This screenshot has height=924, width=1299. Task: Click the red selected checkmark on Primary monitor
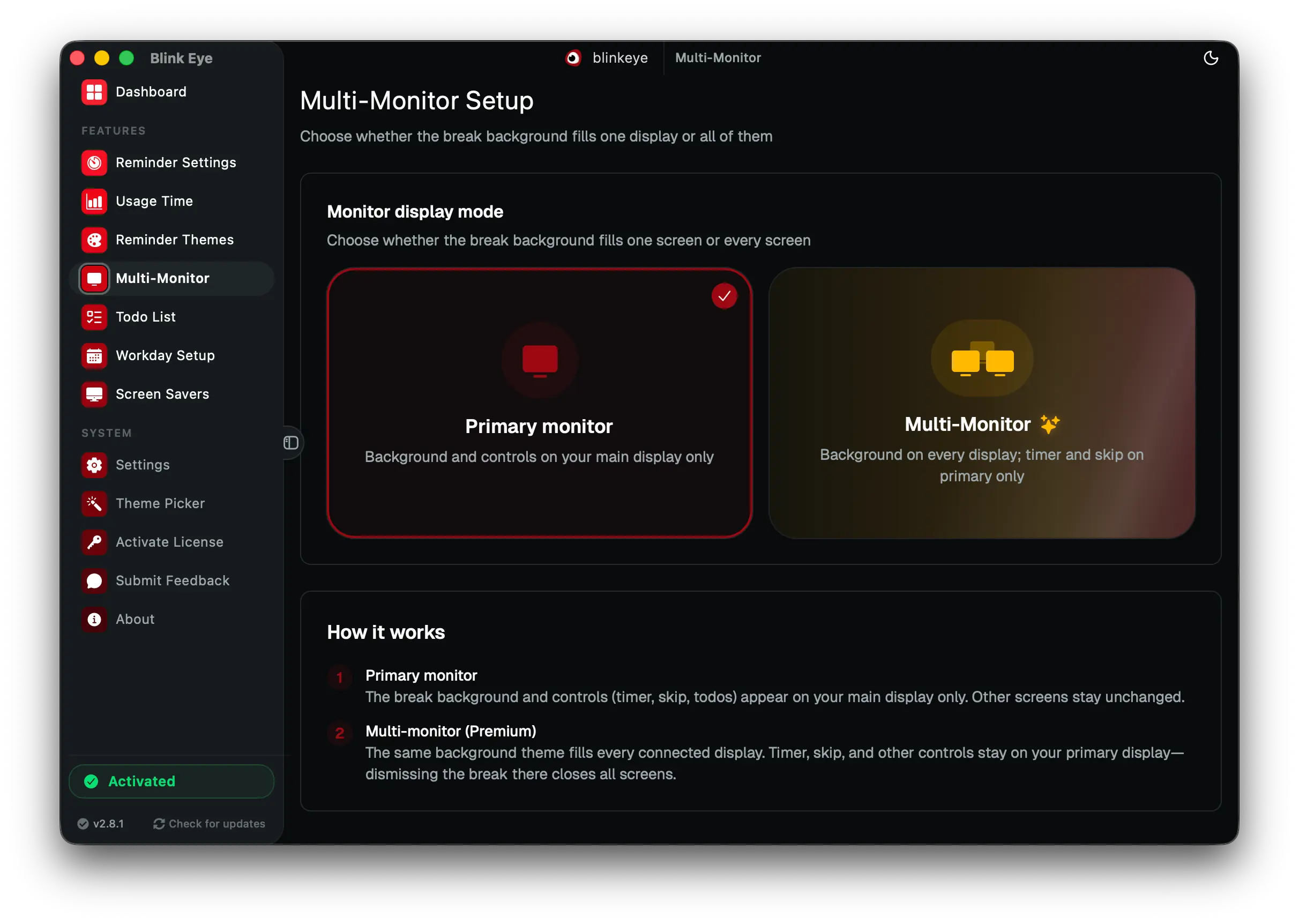(x=725, y=296)
